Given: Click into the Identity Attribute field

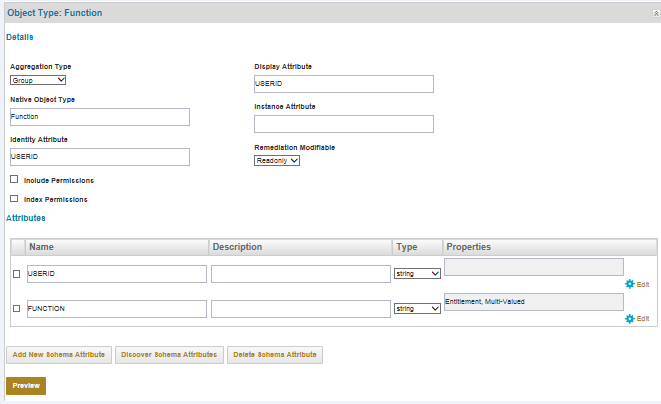Looking at the screenshot, I should tap(99, 157).
